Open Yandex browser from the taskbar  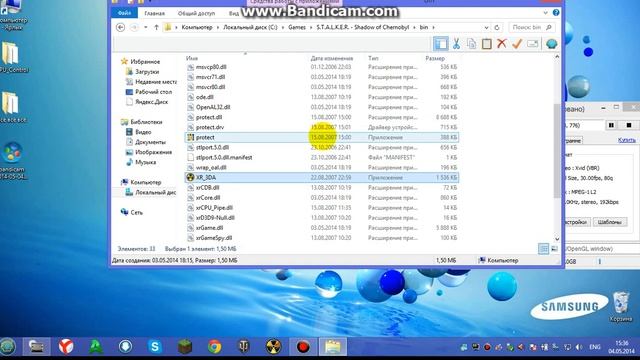(66, 347)
